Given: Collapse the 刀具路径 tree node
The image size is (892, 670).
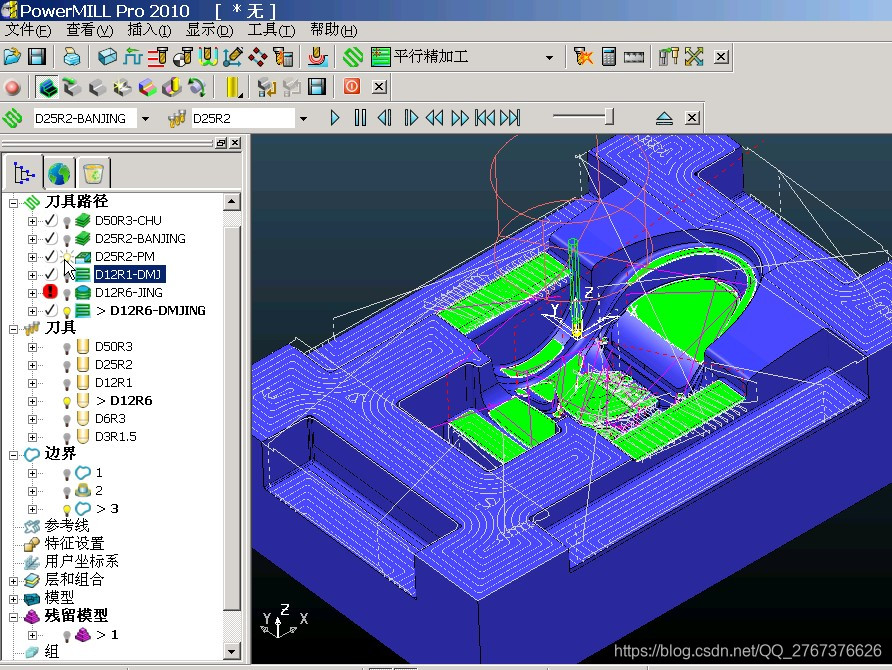Looking at the screenshot, I should pyautogui.click(x=14, y=202).
